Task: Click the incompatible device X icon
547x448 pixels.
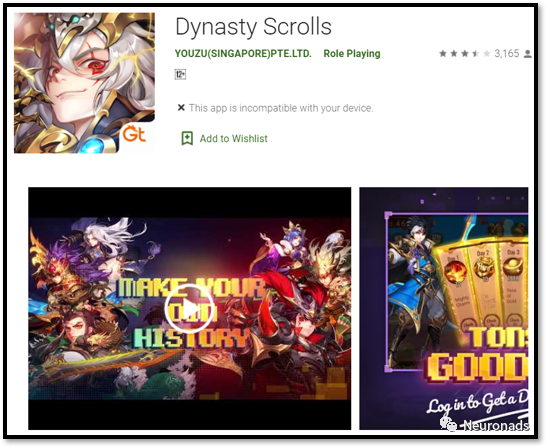Action: (x=181, y=107)
